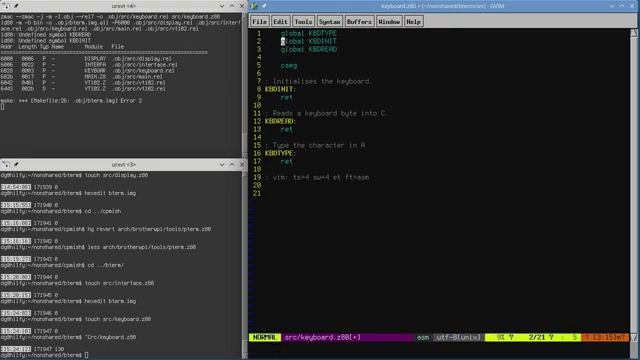The width and height of the screenshot is (640, 360).
Task: Open the Tools menu in GVIM
Action: click(x=303, y=22)
